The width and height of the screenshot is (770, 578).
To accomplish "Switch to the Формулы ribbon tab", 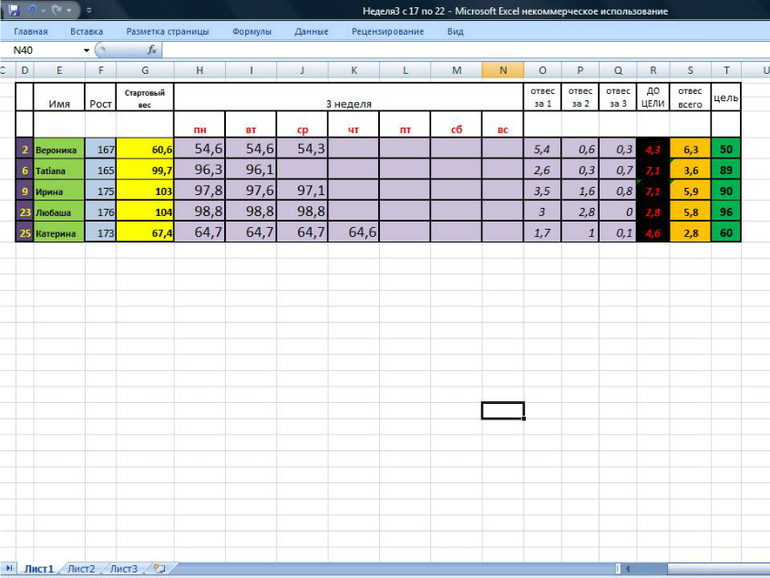I will [x=251, y=31].
